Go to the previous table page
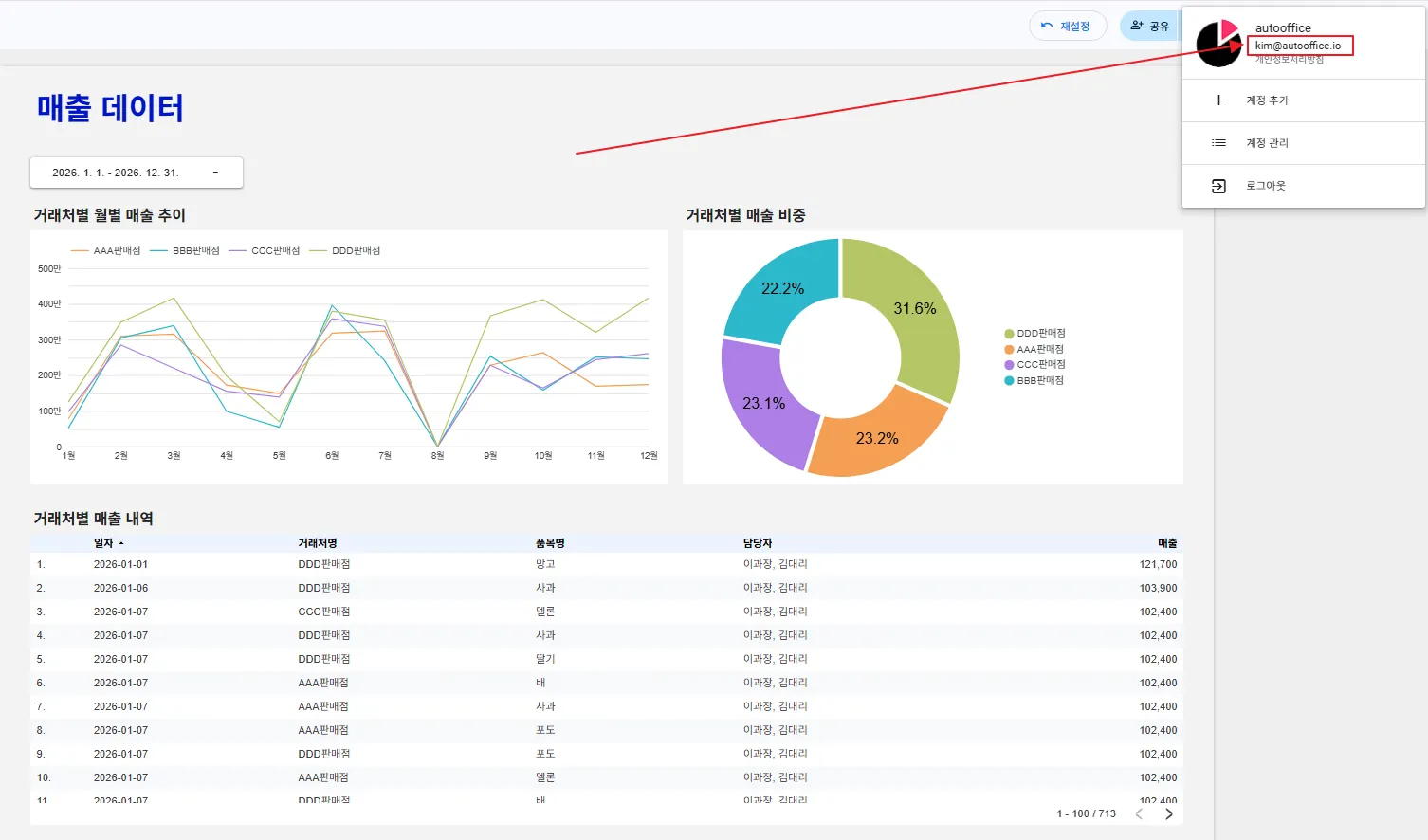This screenshot has width=1428, height=840. [x=1139, y=813]
